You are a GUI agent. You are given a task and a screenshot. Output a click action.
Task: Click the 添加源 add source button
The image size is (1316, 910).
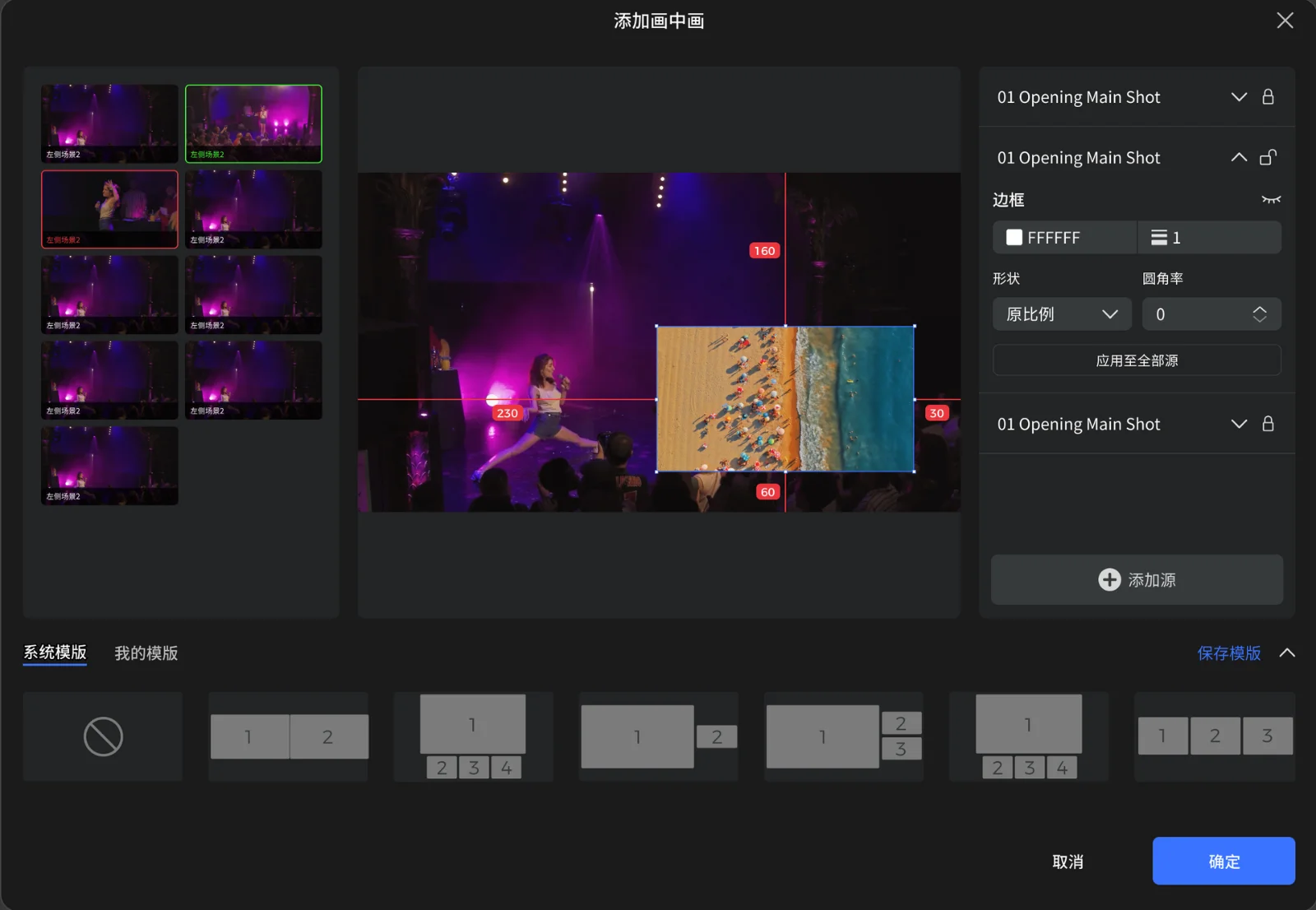click(1137, 580)
